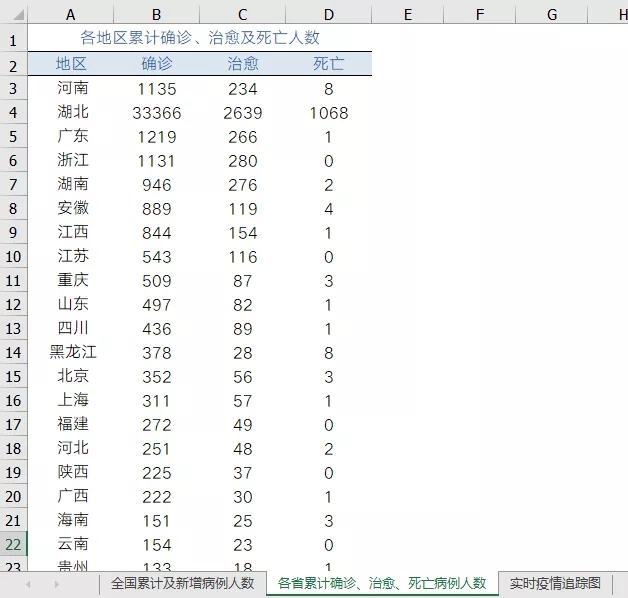The width and height of the screenshot is (628, 598).
Task: Select the 死亡 header cell
Action: [329, 64]
